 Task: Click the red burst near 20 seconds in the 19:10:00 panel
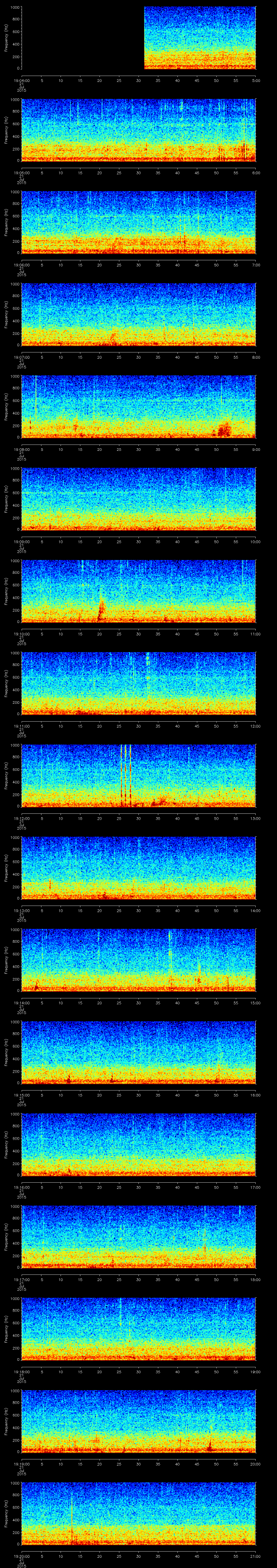tap(102, 608)
